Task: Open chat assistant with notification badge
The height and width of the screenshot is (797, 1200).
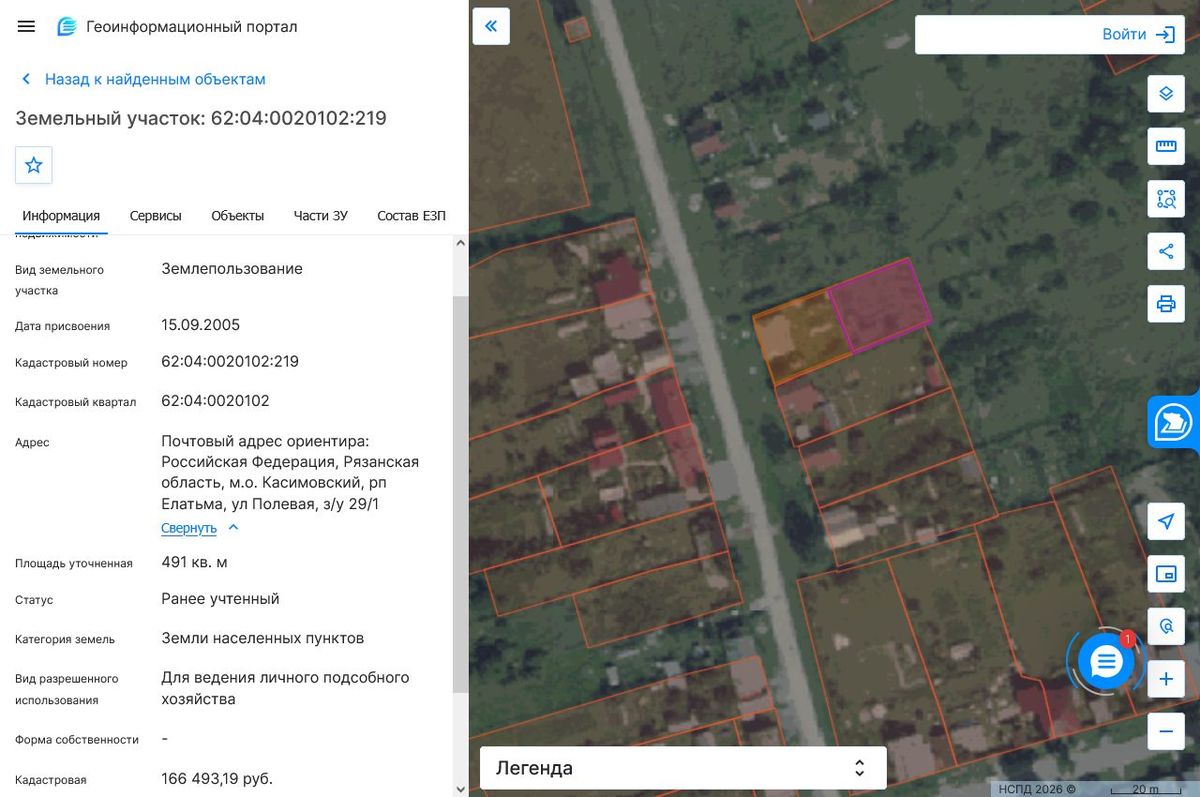Action: [1106, 661]
